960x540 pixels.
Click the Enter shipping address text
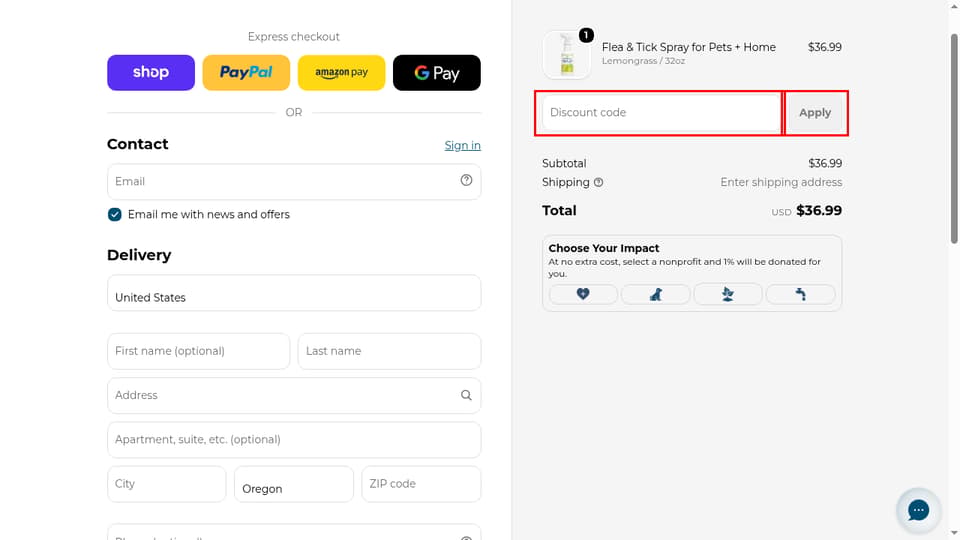(781, 182)
